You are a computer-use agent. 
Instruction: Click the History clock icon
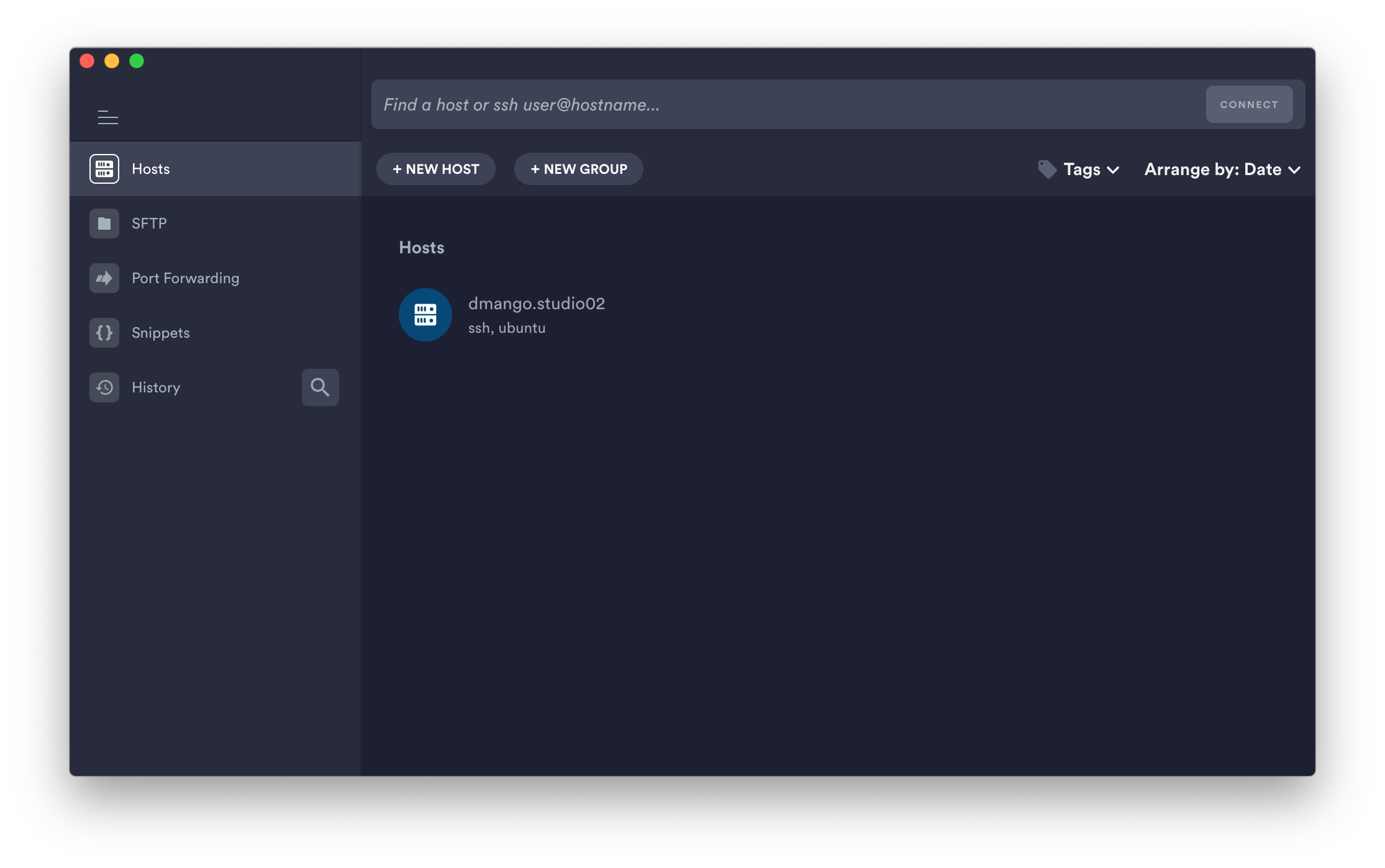coord(104,387)
